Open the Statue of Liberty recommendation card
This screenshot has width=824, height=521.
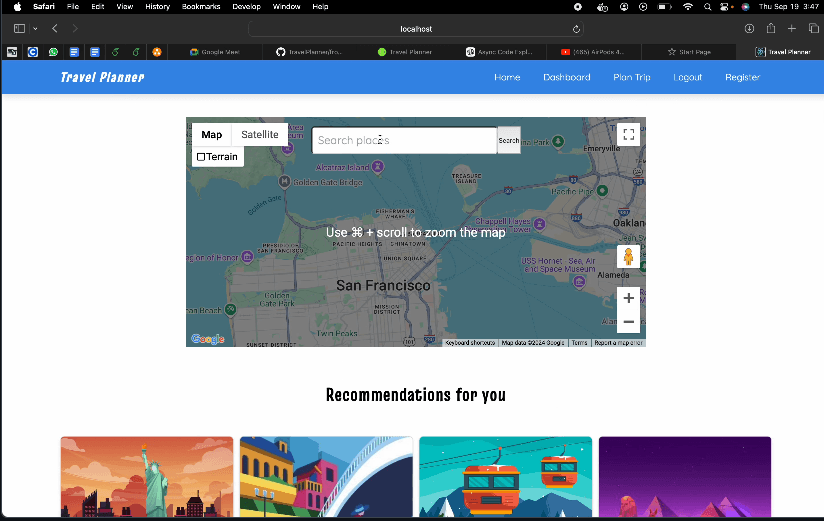pos(147,476)
